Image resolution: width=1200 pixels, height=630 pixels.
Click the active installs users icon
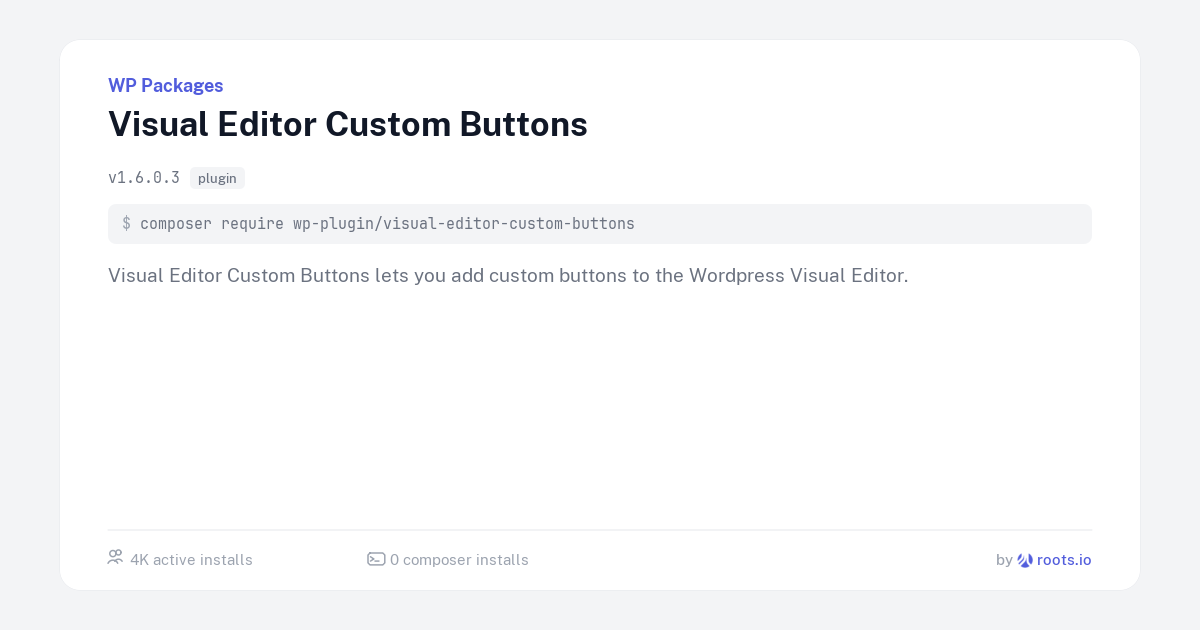[115, 558]
